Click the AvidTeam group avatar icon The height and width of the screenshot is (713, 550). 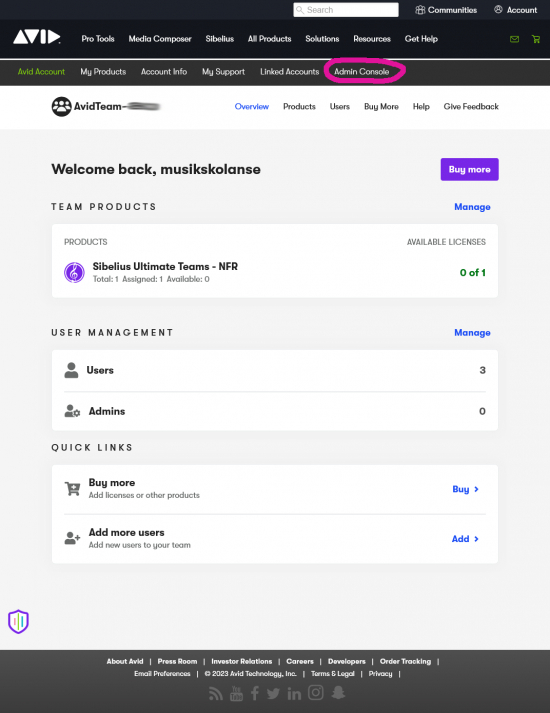click(61, 106)
